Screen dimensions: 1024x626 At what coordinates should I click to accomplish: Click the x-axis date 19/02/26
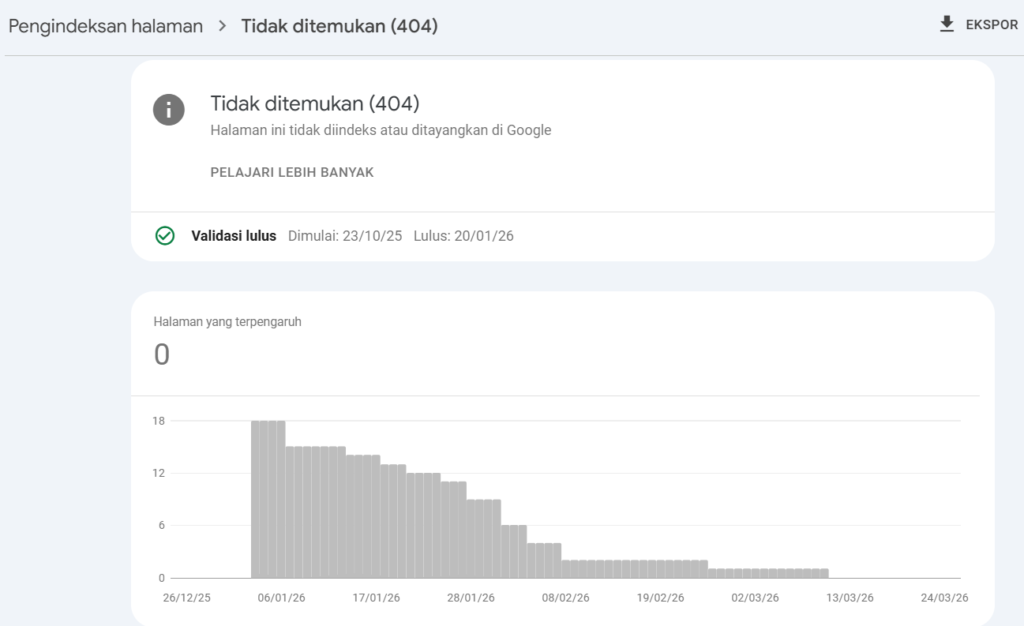click(660, 597)
